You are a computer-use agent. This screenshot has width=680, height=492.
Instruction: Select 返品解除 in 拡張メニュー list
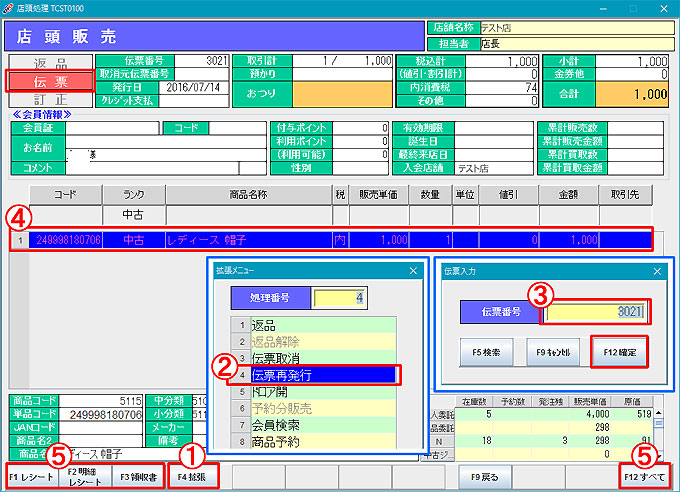[323, 342]
